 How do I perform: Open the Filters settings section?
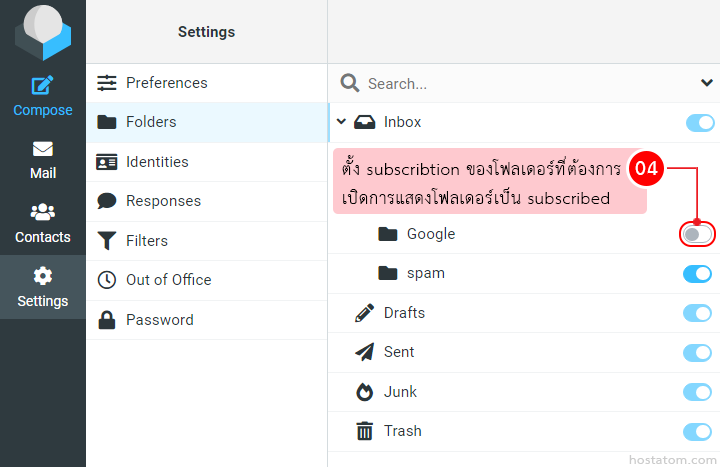pos(146,241)
